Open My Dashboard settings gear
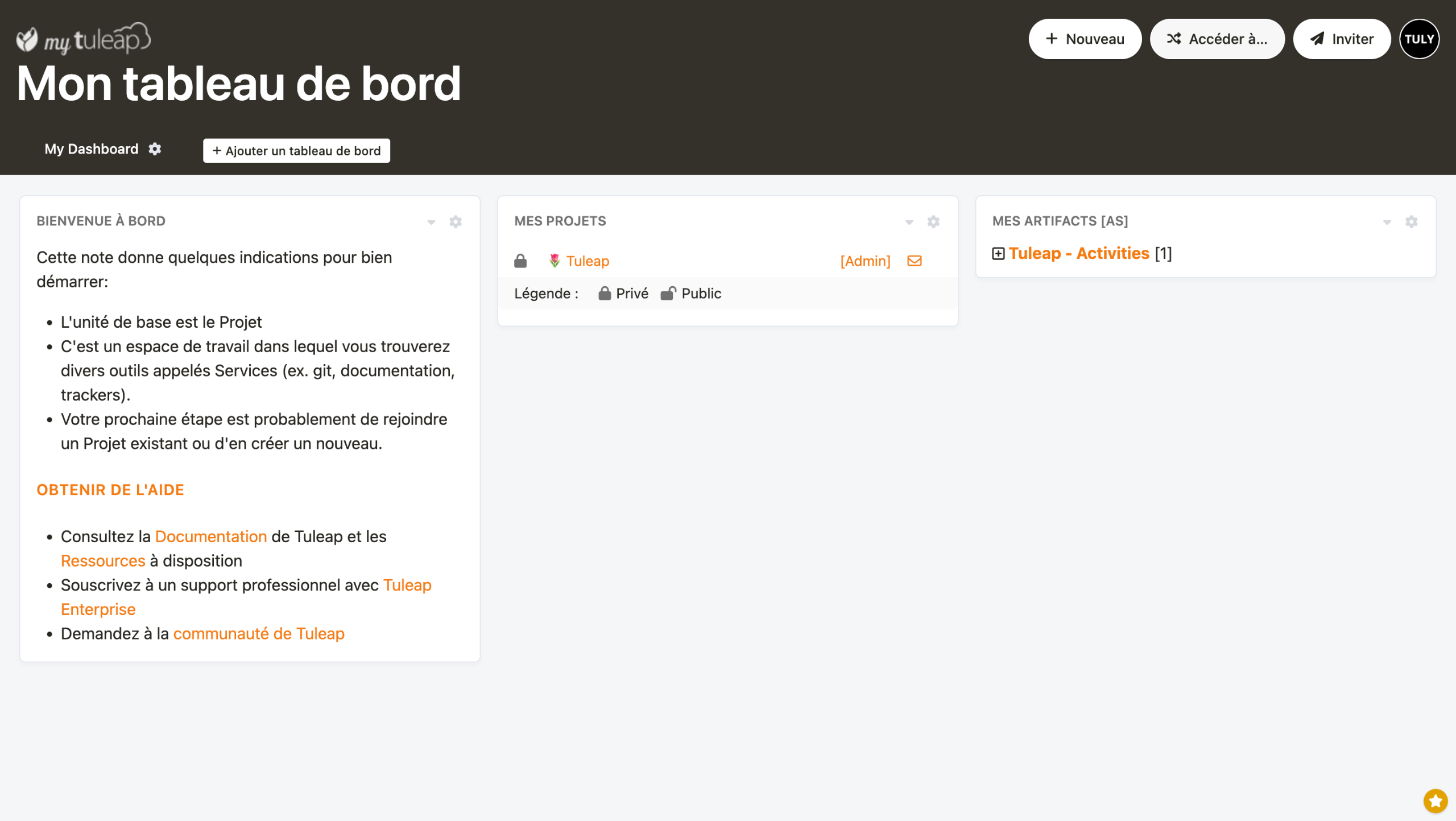The image size is (1456, 821). 155,149
